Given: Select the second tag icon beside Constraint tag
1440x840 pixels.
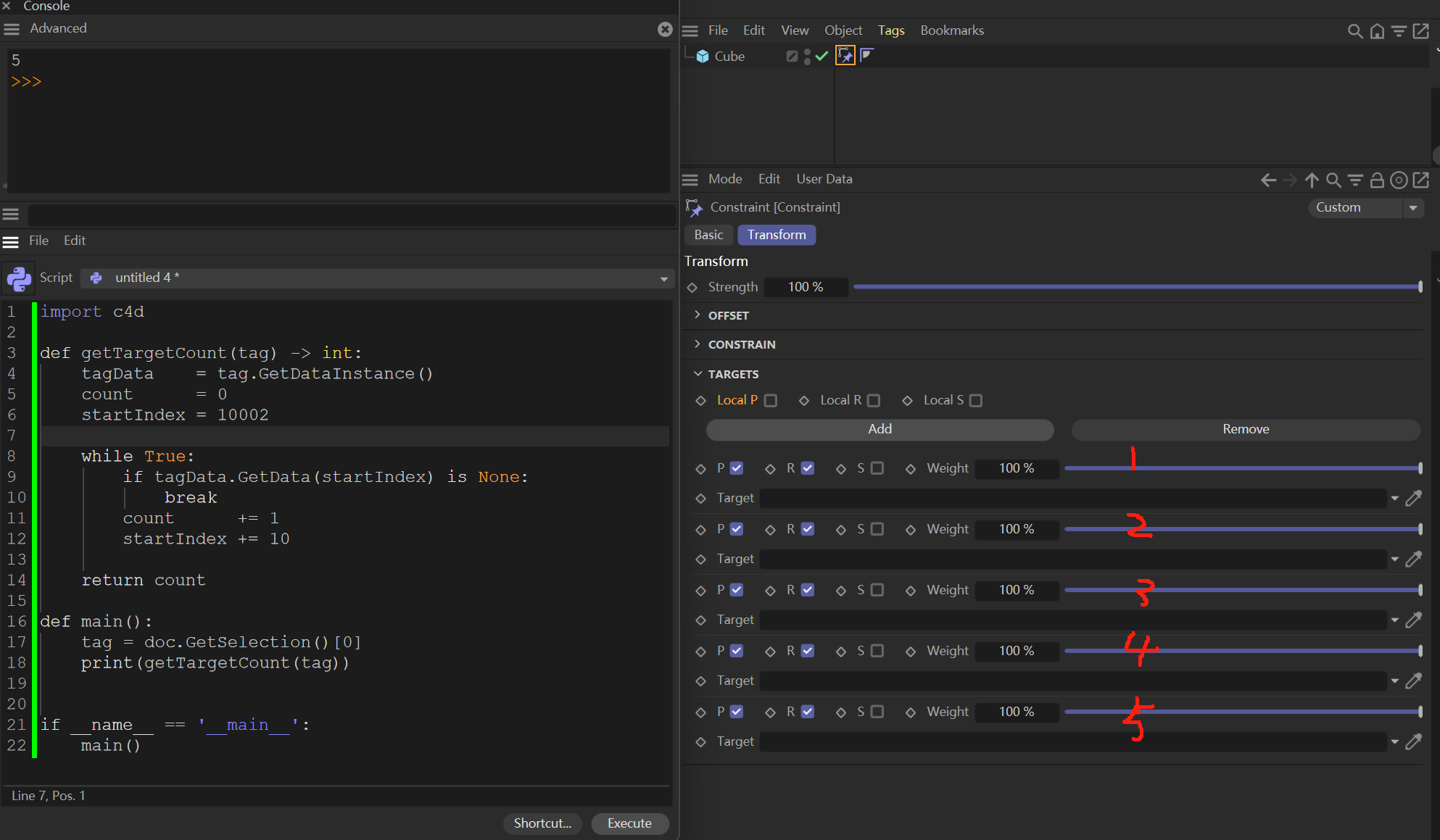Looking at the screenshot, I should tap(866, 55).
